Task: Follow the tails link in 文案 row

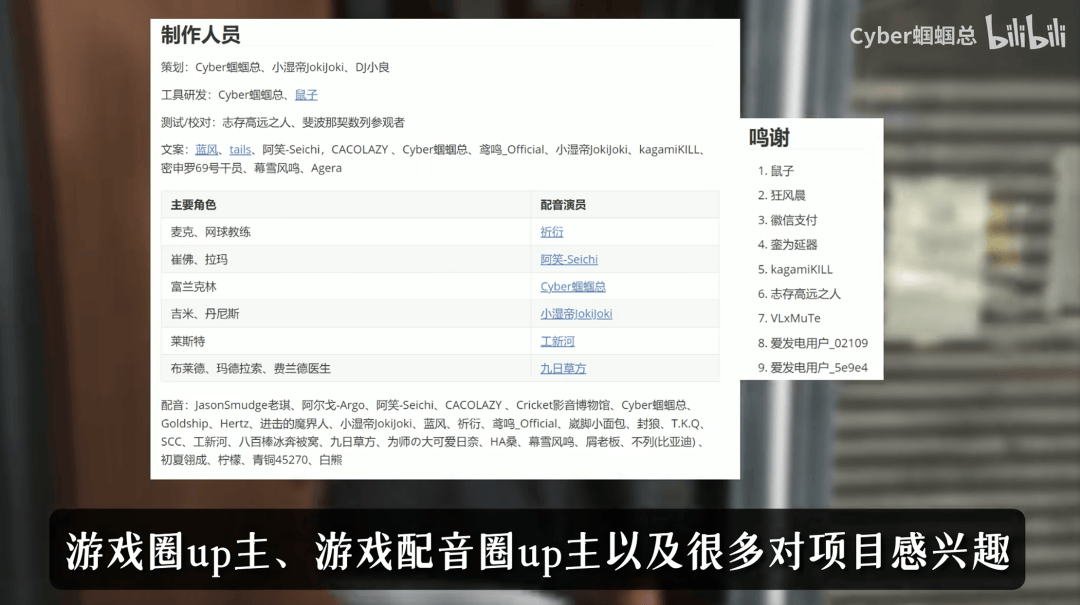Action: click(240, 149)
